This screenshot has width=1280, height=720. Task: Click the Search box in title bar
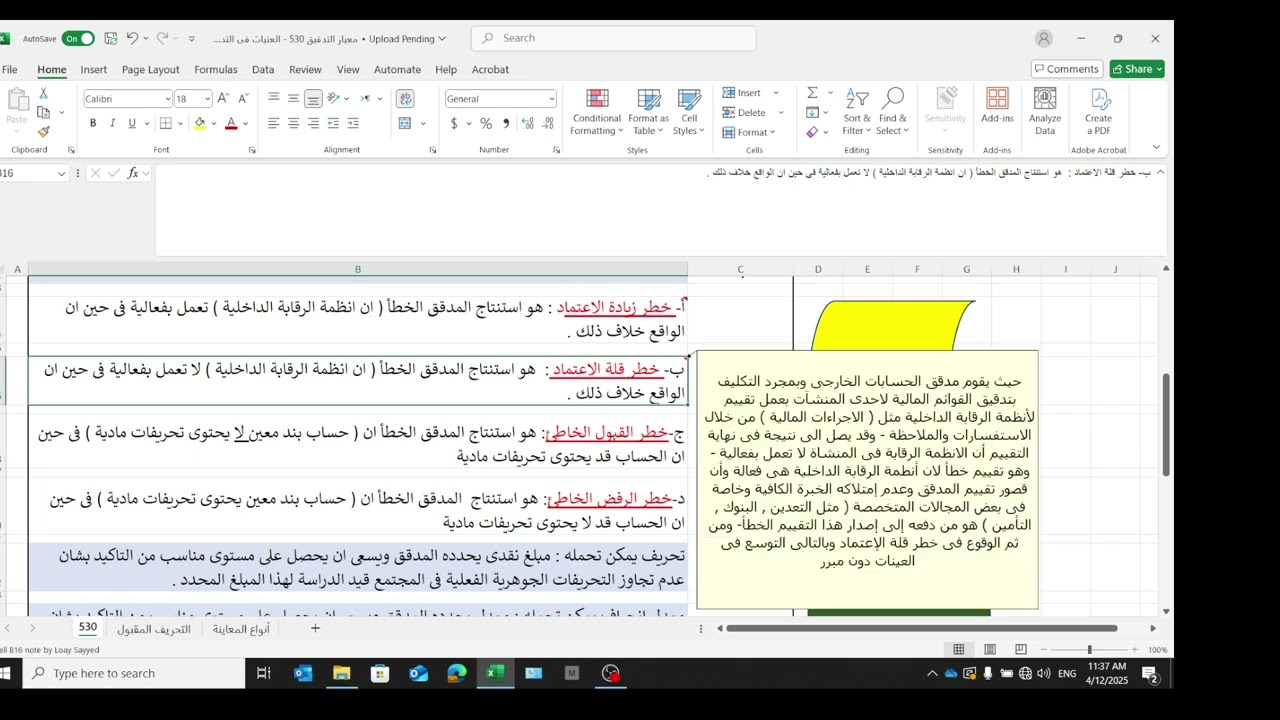613,38
